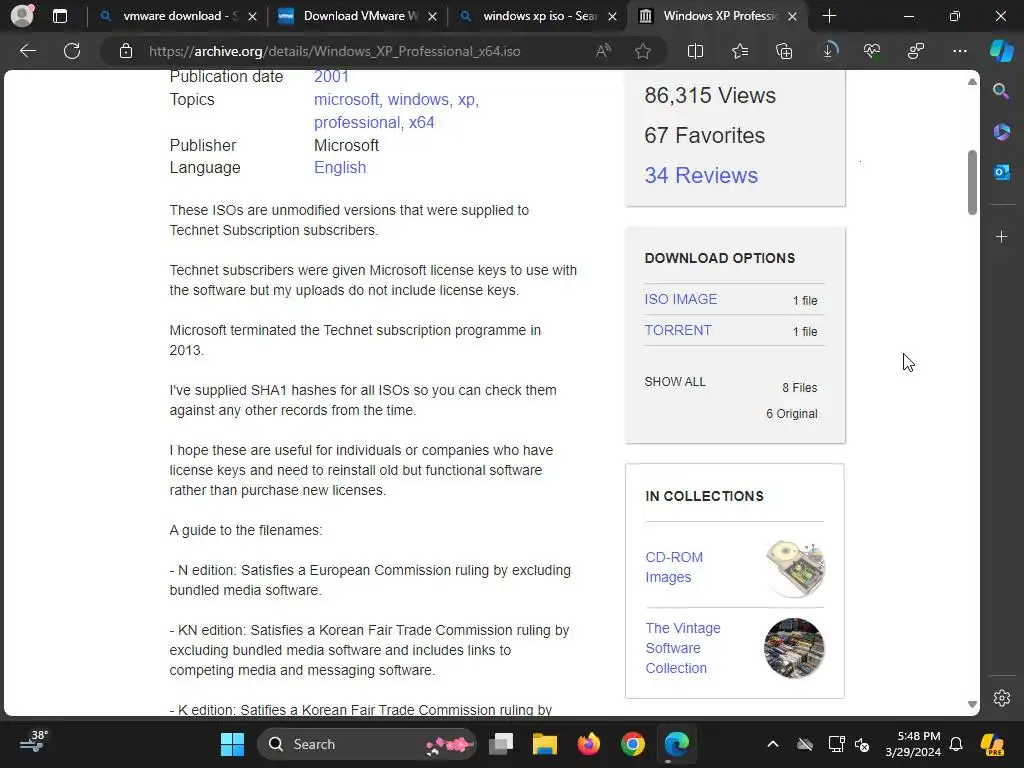Open the notifications bell icon
Screen dimensions: 1024x768
click(x=956, y=744)
